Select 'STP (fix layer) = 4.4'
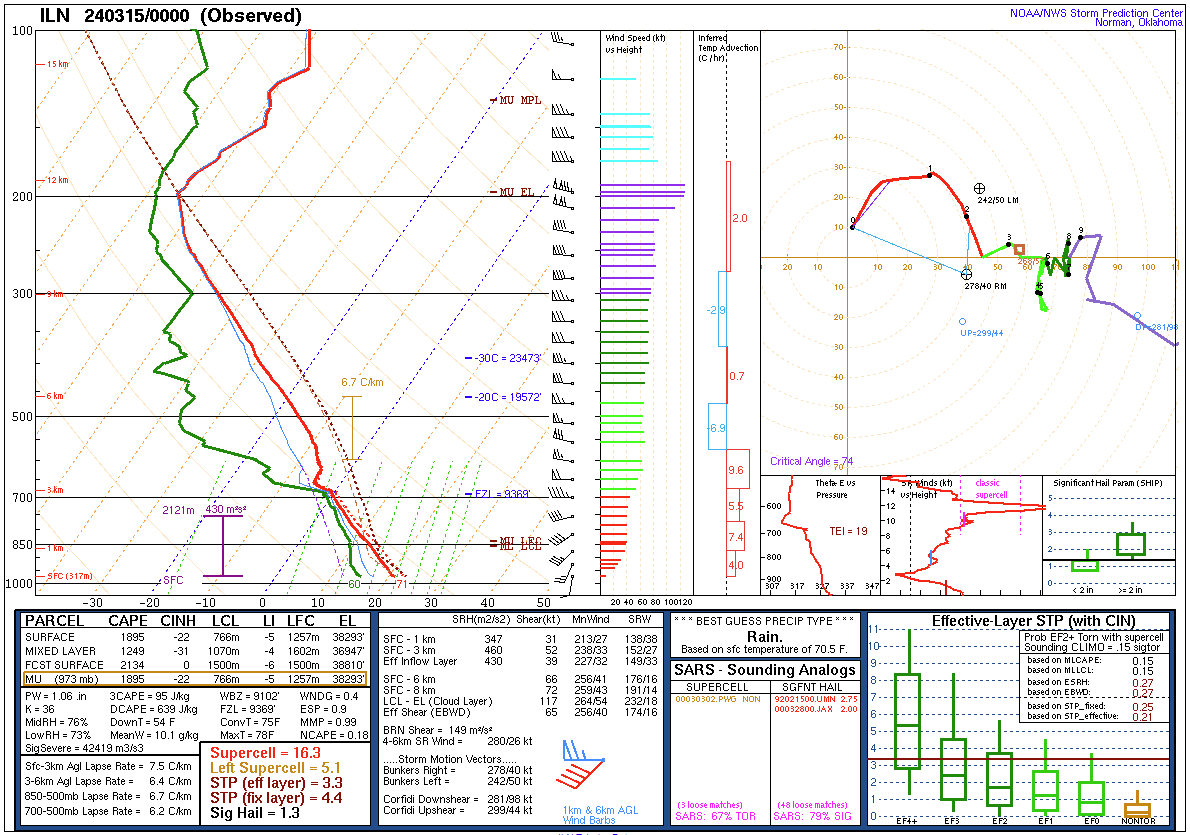1190x835 pixels. 276,798
